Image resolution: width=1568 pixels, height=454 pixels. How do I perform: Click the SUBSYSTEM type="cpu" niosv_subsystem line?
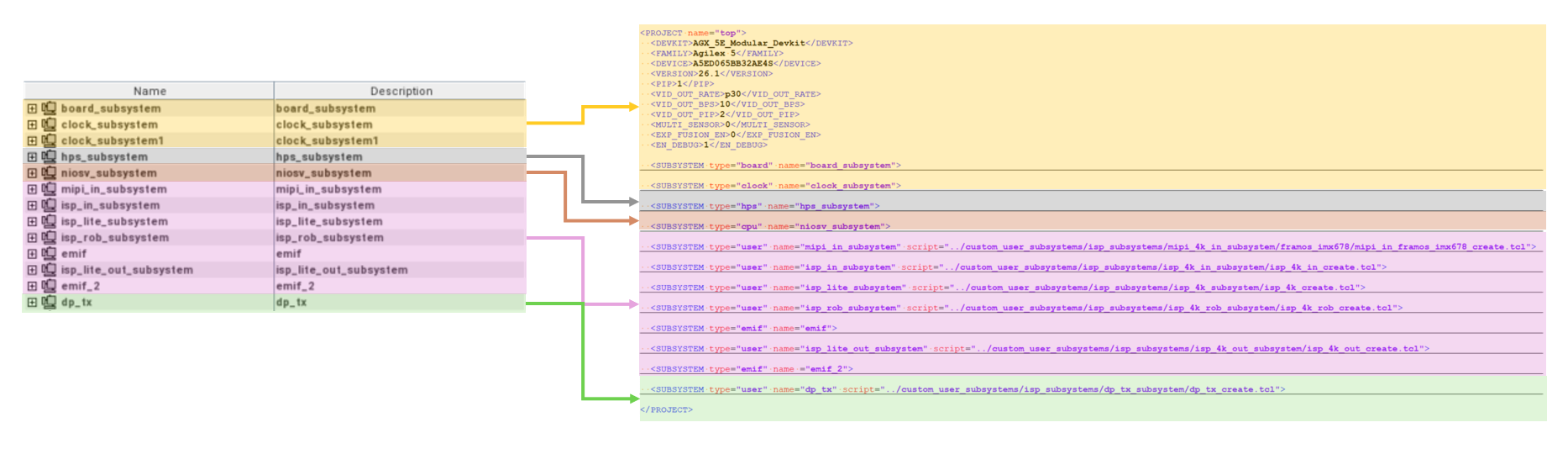click(770, 226)
